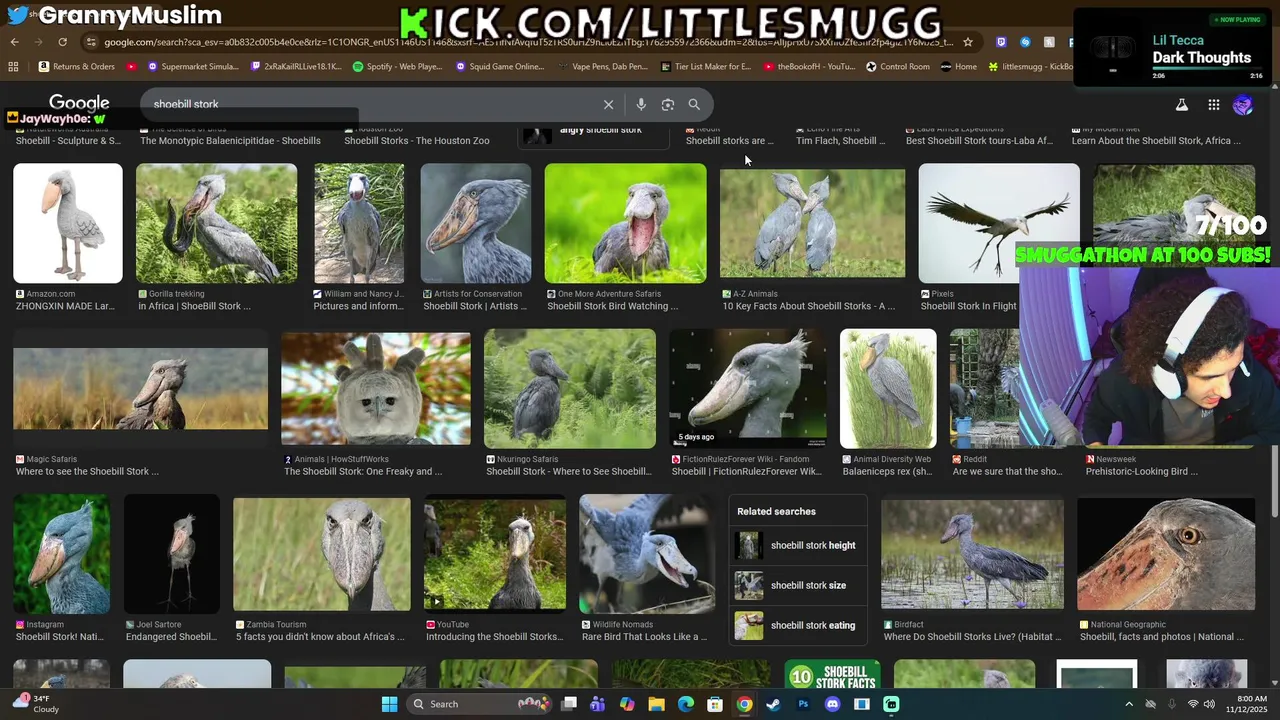The width and height of the screenshot is (1280, 720).
Task: Open the Spotify - Web Player bookmark
Action: point(397,67)
